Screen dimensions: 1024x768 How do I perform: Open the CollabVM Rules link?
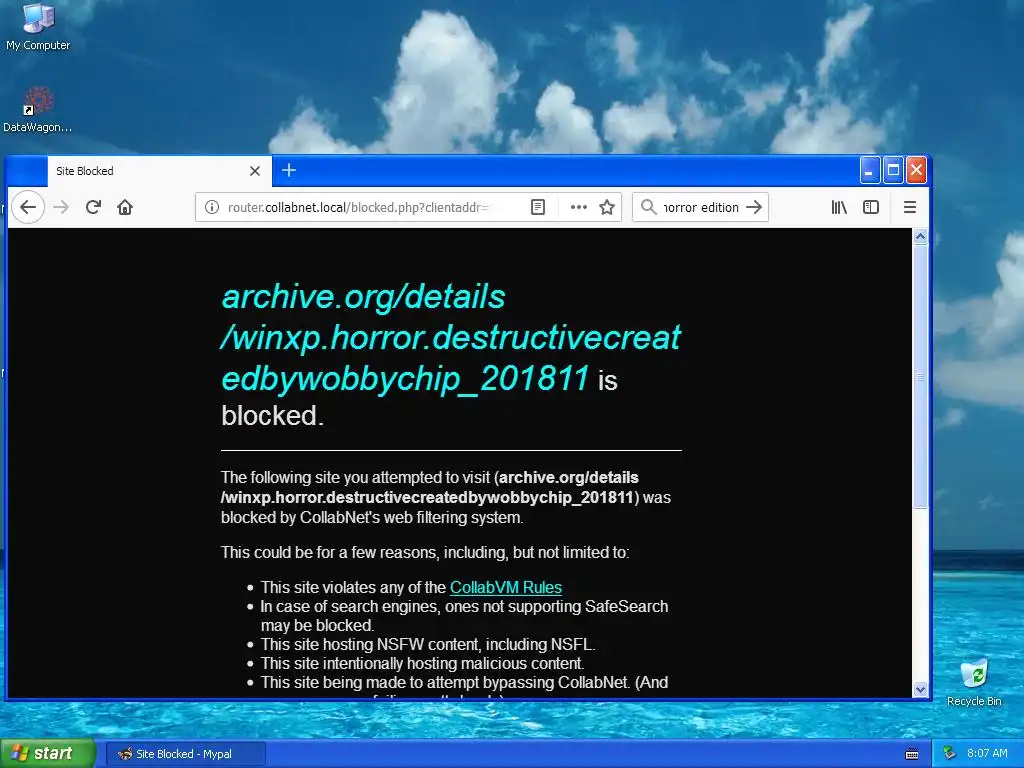coord(505,587)
